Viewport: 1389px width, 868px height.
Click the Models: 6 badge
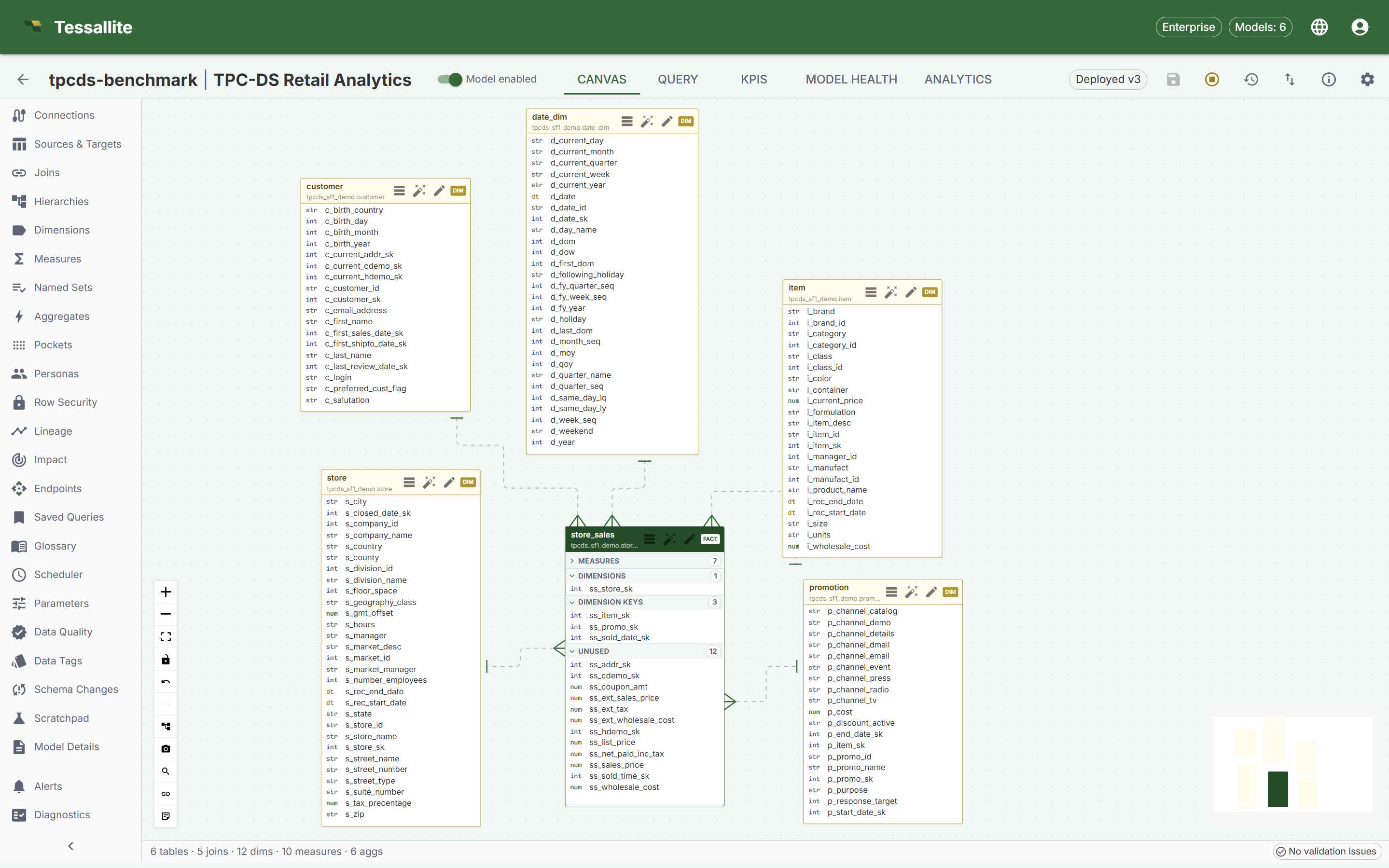(x=1260, y=27)
